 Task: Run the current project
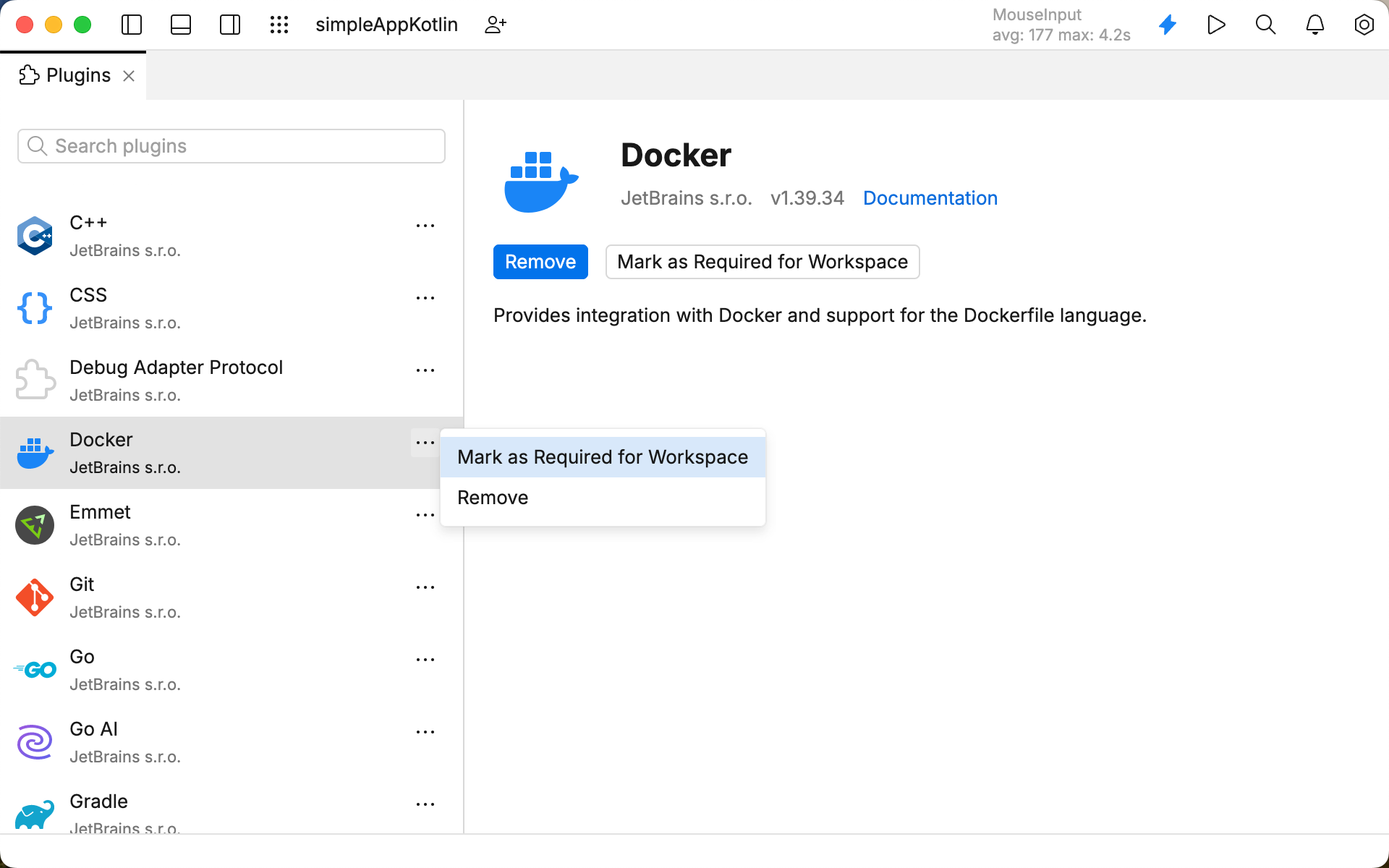tap(1216, 24)
